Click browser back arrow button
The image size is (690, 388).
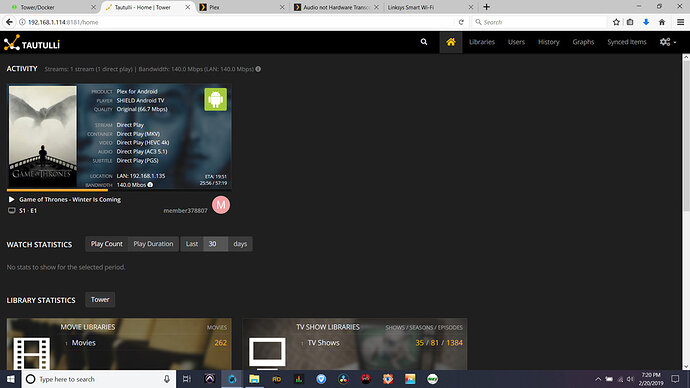click(x=9, y=22)
